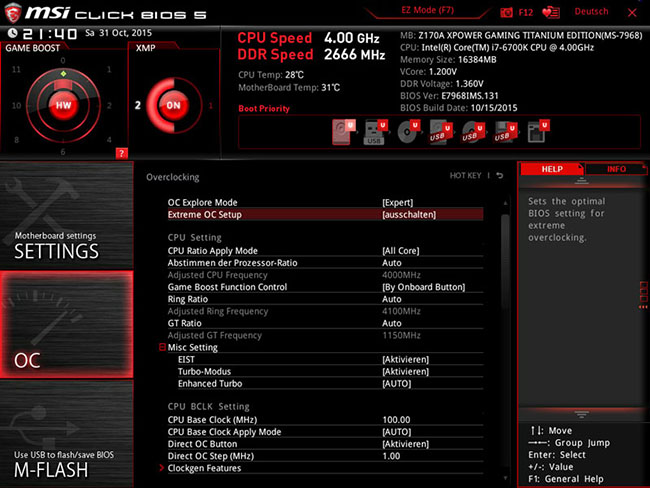Click the Boot Priority label
Viewport: 650px width, 488px height.
(264, 108)
